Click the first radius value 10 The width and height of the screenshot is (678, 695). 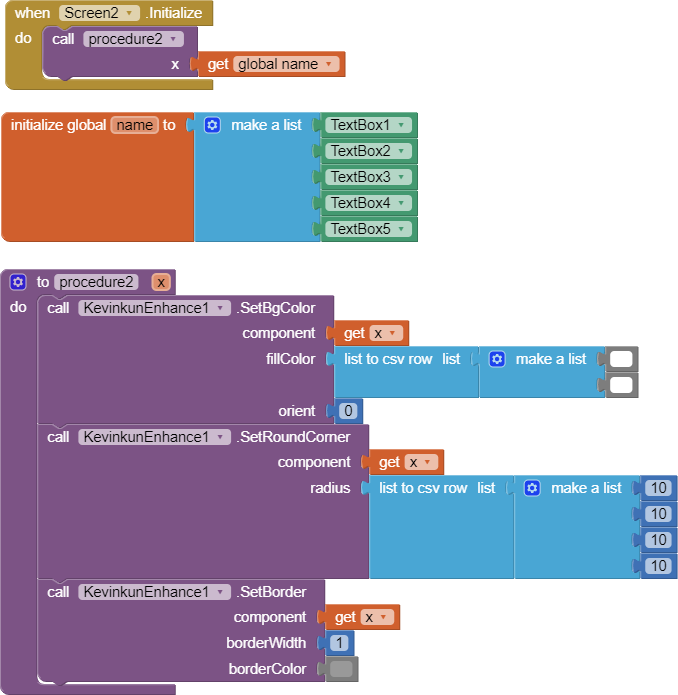tap(657, 488)
